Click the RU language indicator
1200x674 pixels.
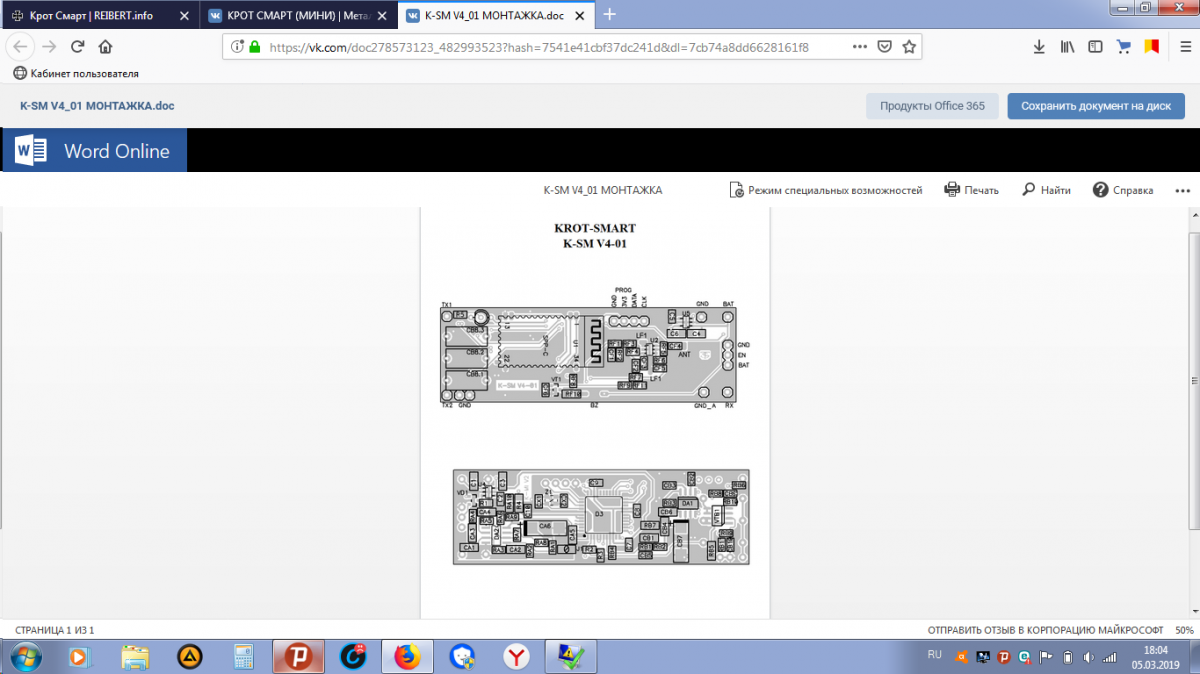point(935,655)
